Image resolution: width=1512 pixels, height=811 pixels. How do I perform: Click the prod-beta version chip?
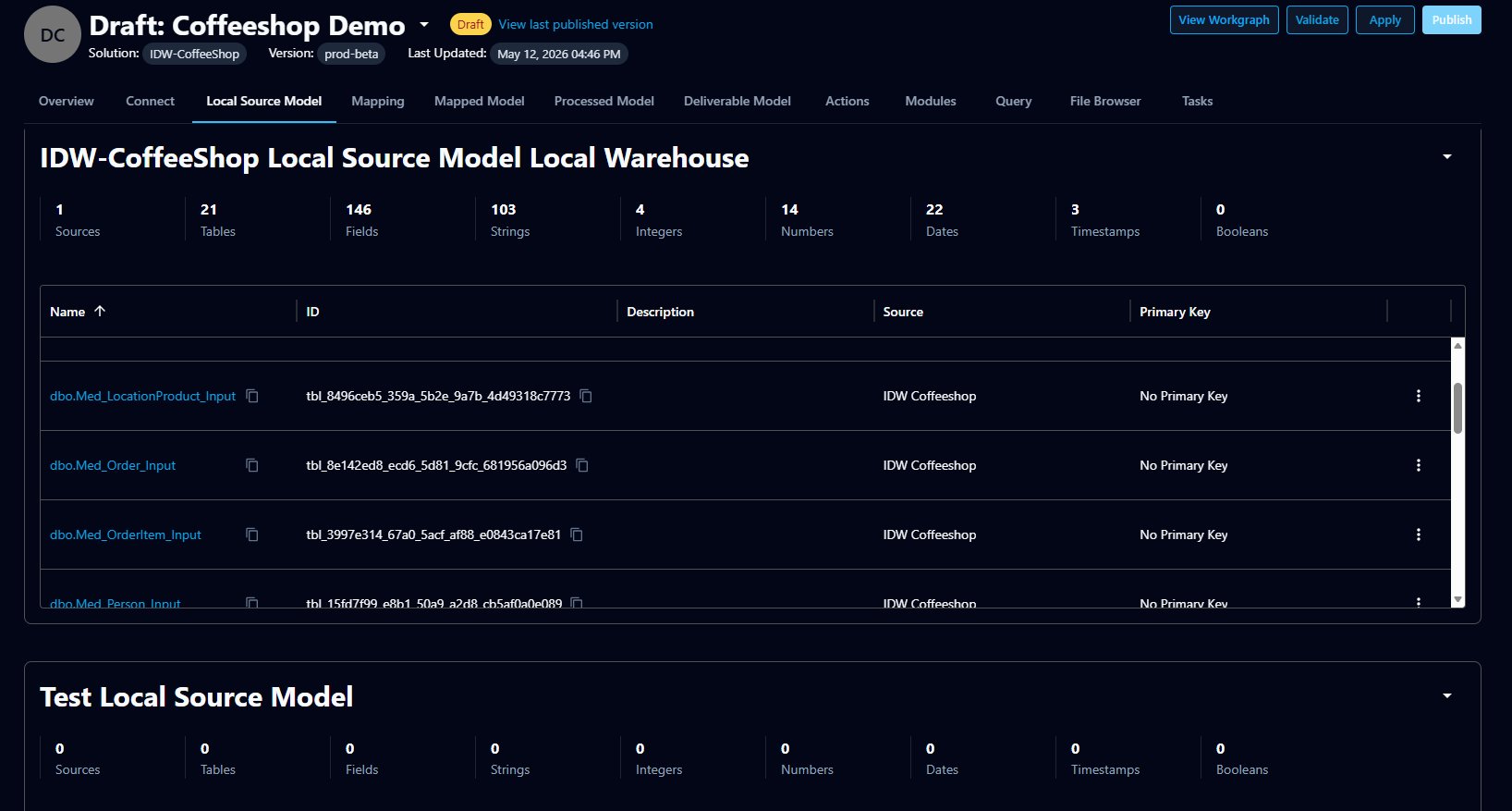[x=351, y=54]
